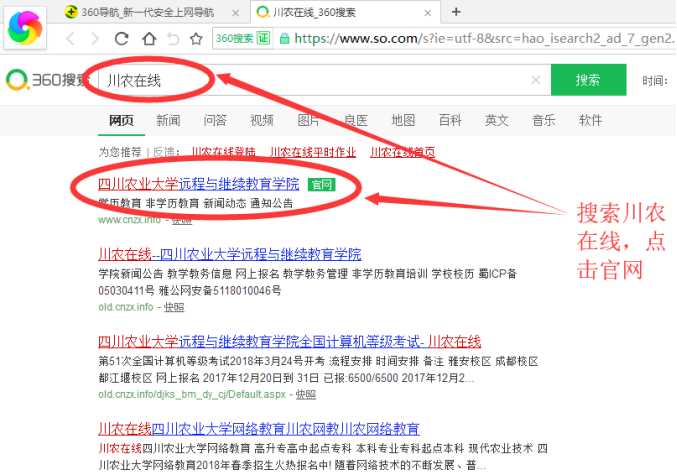677x475 pixels.
Task: Switch to the 软件 search tab
Action: click(x=590, y=120)
